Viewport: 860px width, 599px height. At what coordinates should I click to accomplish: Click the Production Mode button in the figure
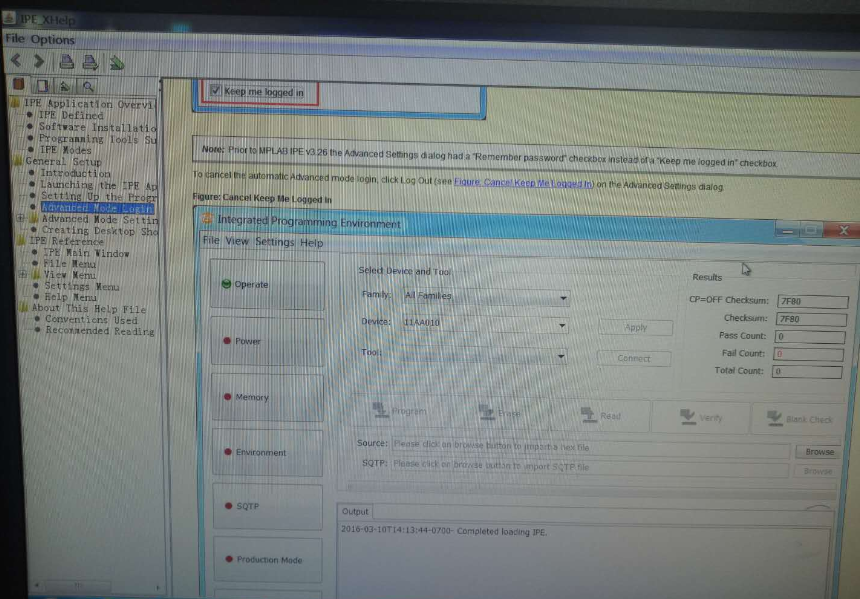click(x=268, y=560)
